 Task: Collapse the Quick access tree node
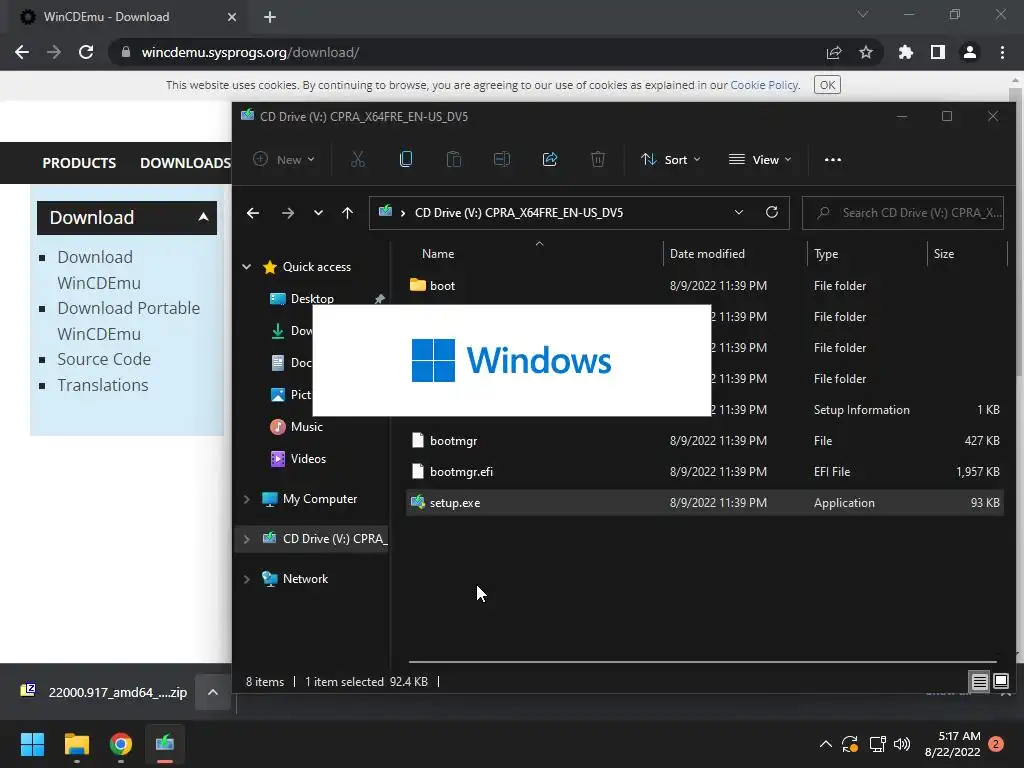click(247, 266)
